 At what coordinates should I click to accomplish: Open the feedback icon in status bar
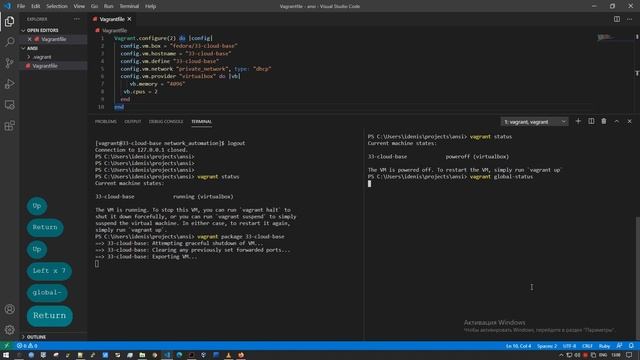(x=619, y=345)
